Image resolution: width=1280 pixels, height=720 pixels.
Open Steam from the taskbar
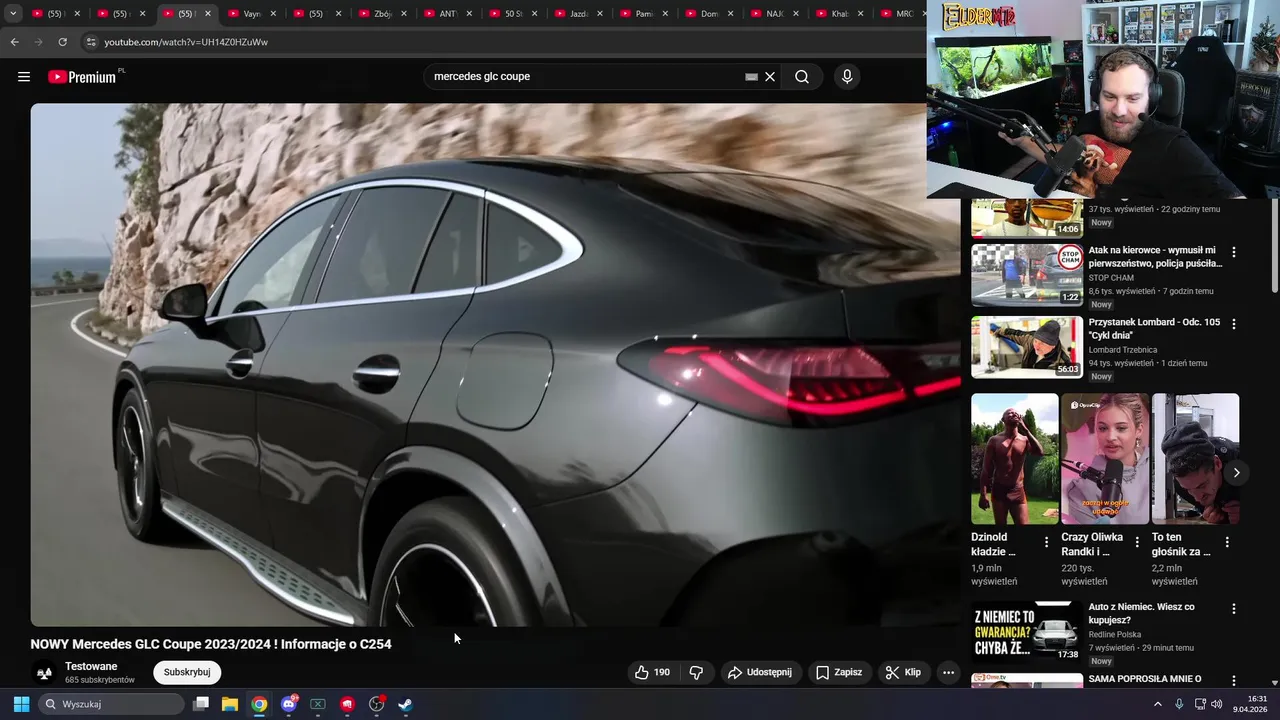point(405,704)
